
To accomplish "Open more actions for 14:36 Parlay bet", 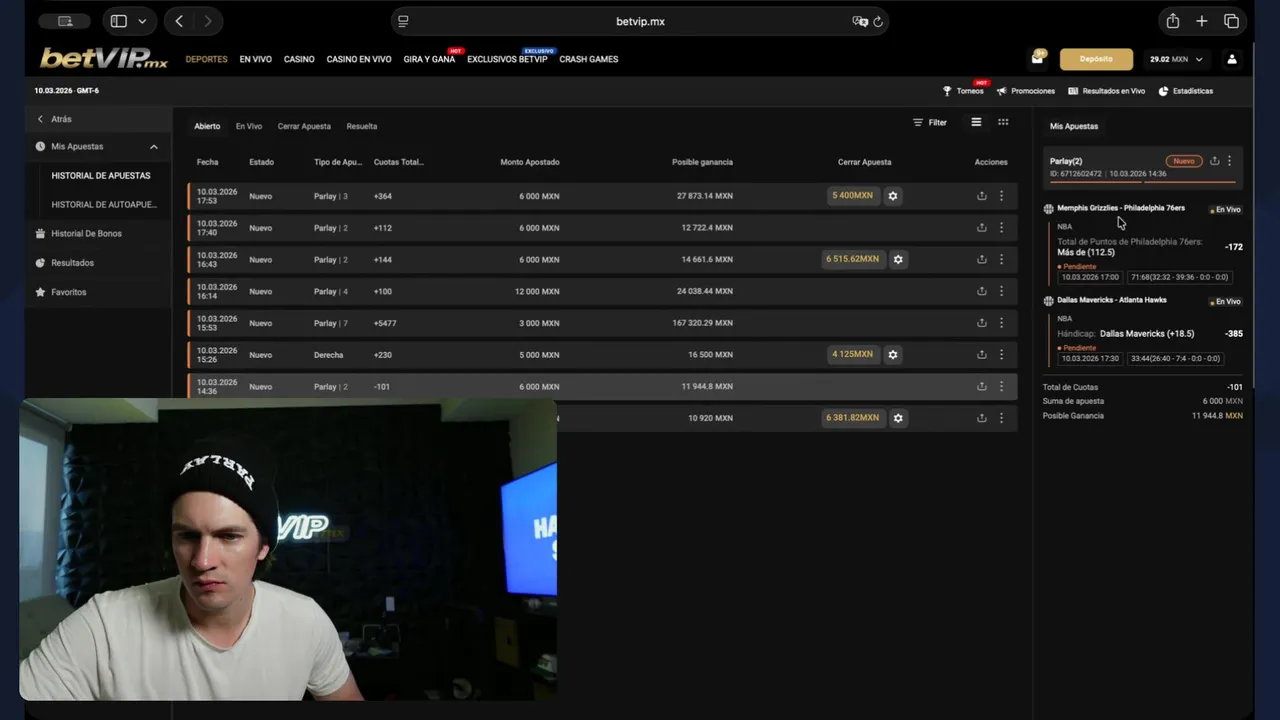I will pyautogui.click(x=1001, y=386).
